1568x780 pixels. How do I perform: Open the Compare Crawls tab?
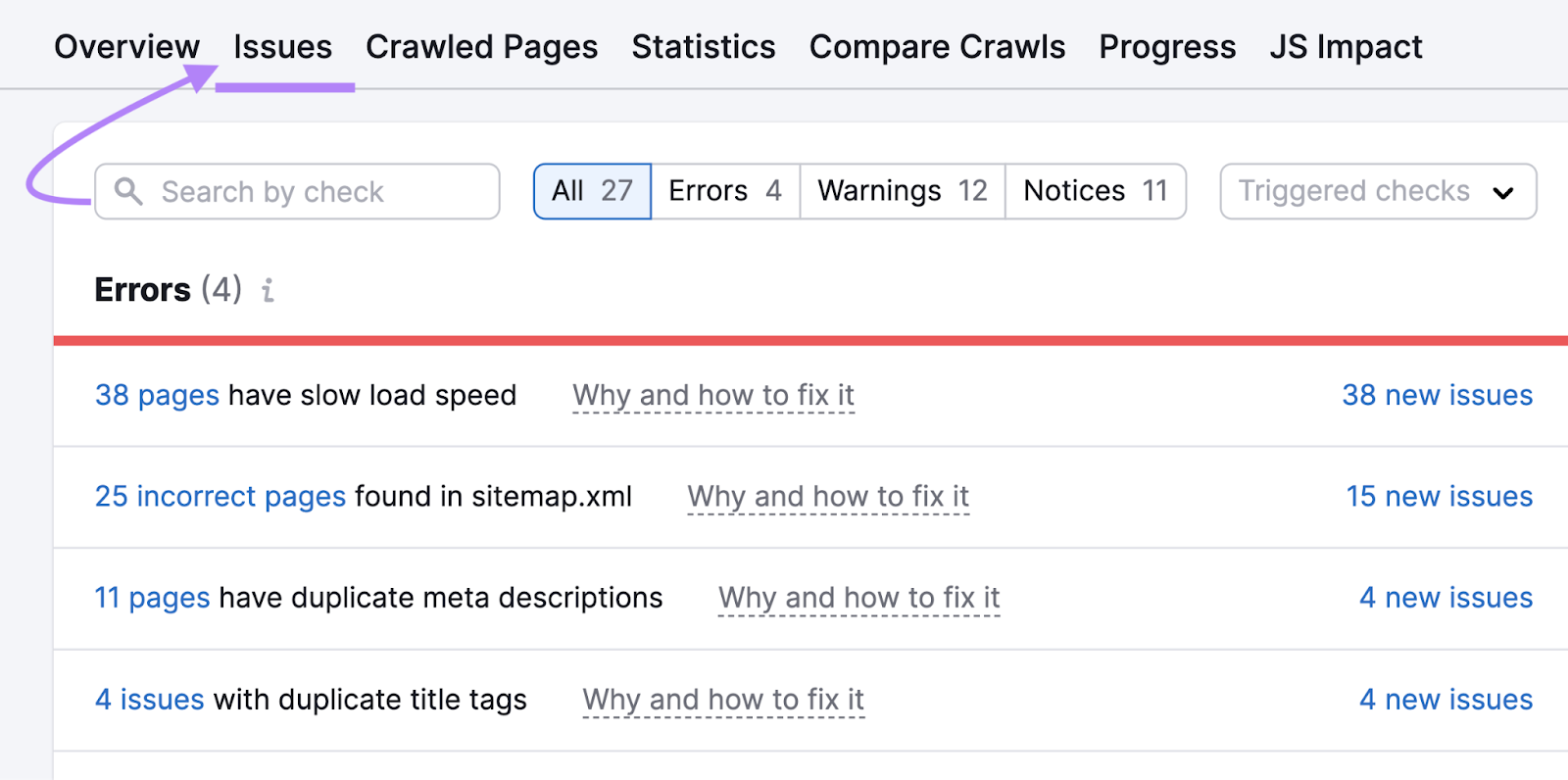point(937,46)
